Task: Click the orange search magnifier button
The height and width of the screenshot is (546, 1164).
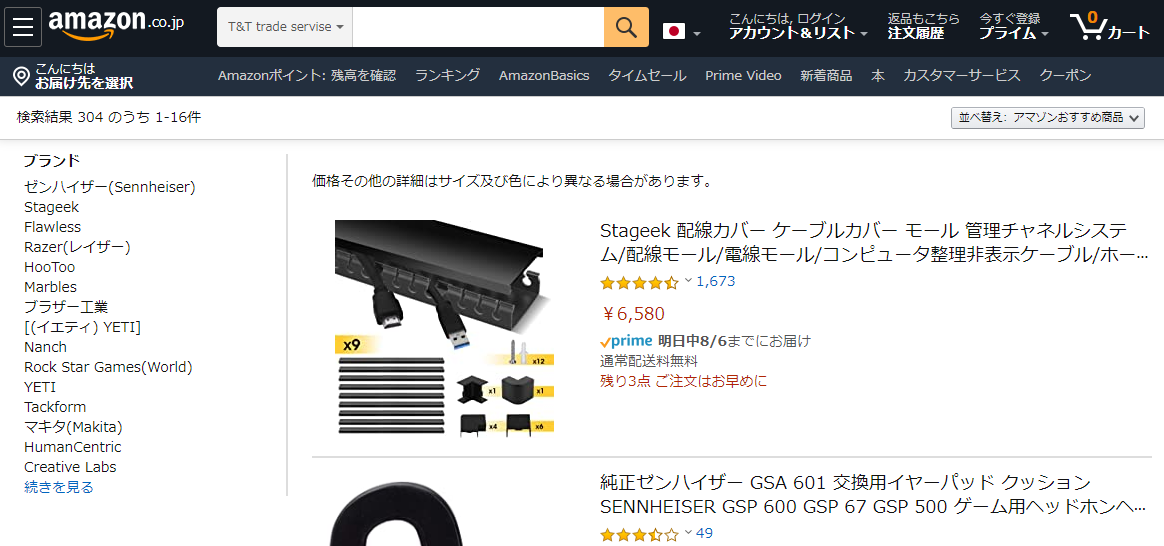Action: pos(627,27)
